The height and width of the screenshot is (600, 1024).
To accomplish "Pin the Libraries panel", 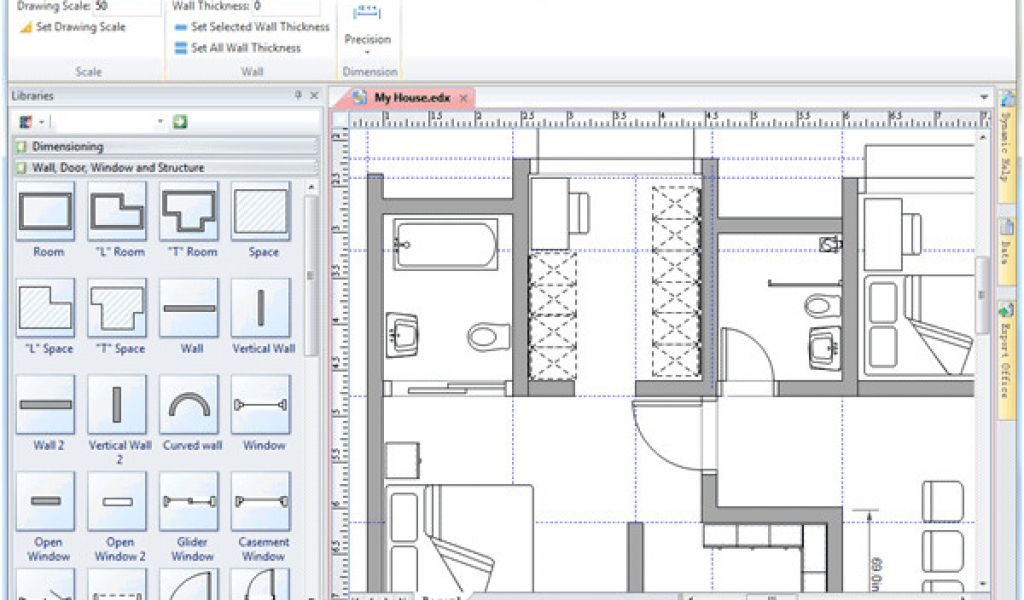I will [297, 96].
